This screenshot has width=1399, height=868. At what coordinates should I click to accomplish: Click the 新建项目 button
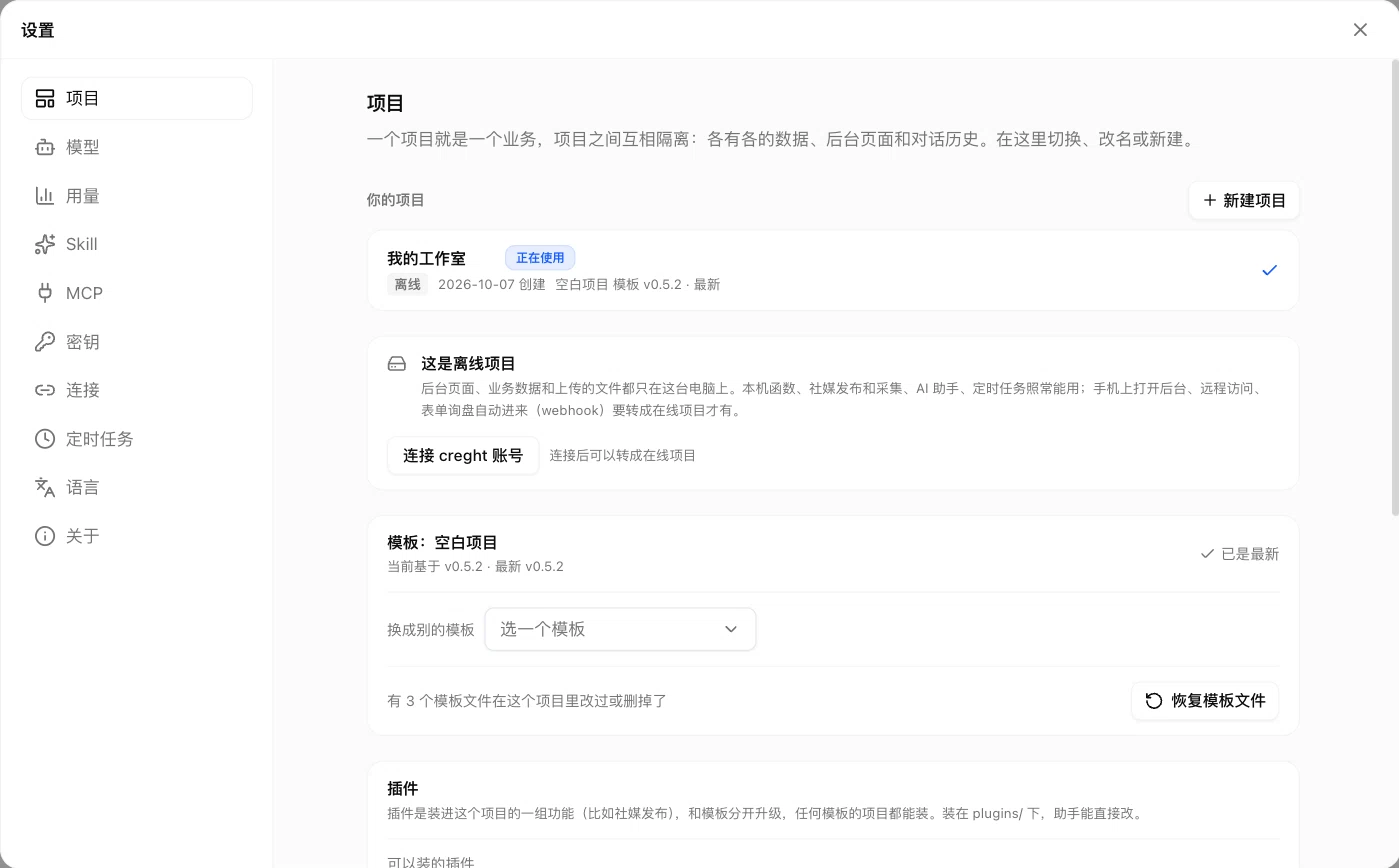[x=1244, y=200]
